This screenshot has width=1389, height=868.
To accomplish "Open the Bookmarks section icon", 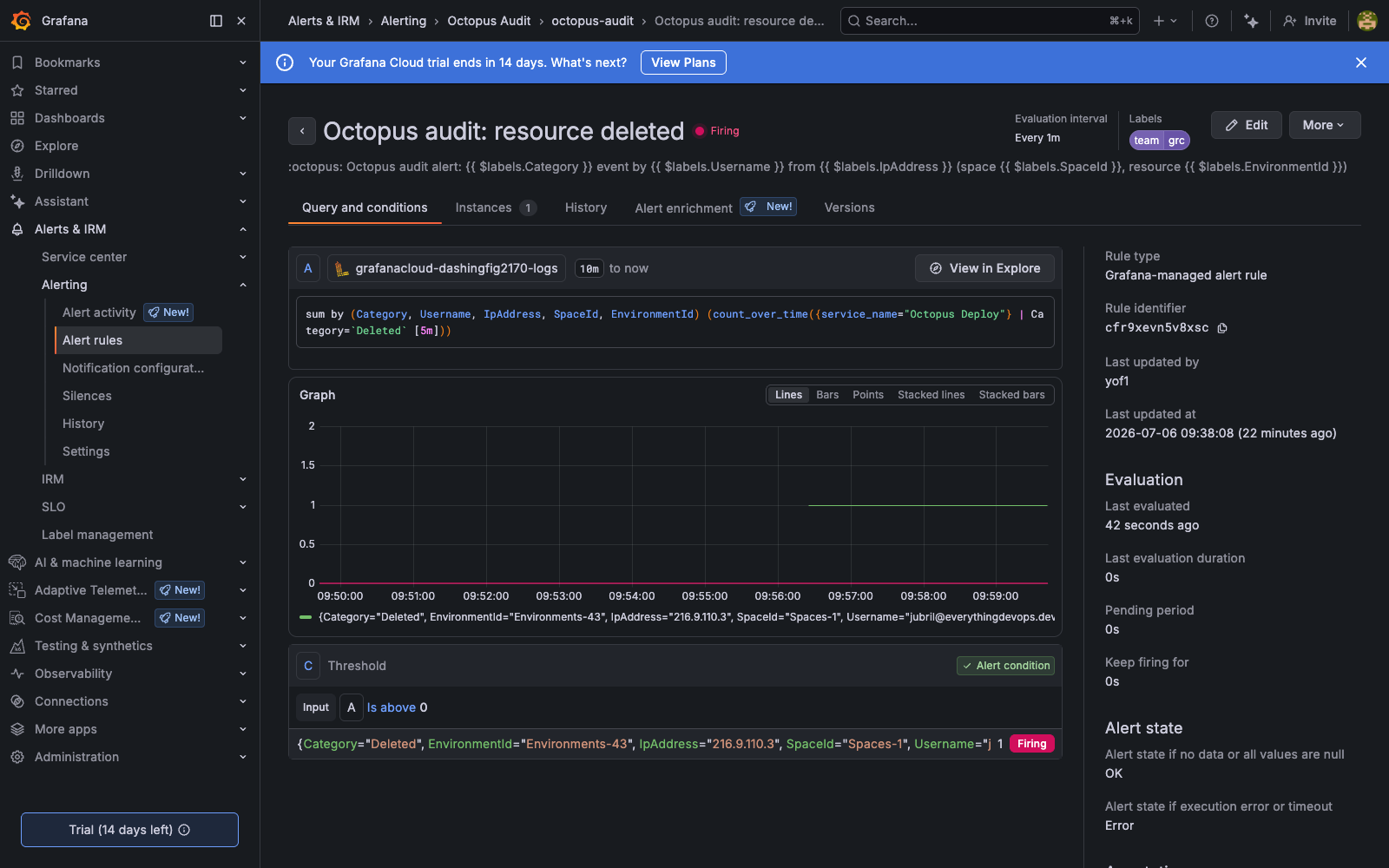I will (17, 62).
